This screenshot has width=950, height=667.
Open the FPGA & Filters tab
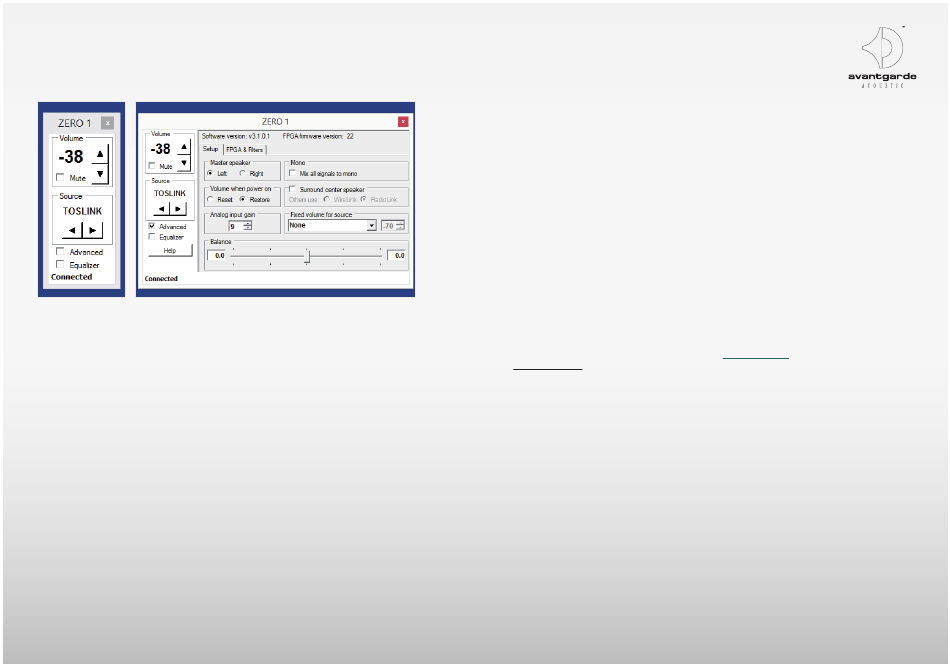[x=245, y=149]
